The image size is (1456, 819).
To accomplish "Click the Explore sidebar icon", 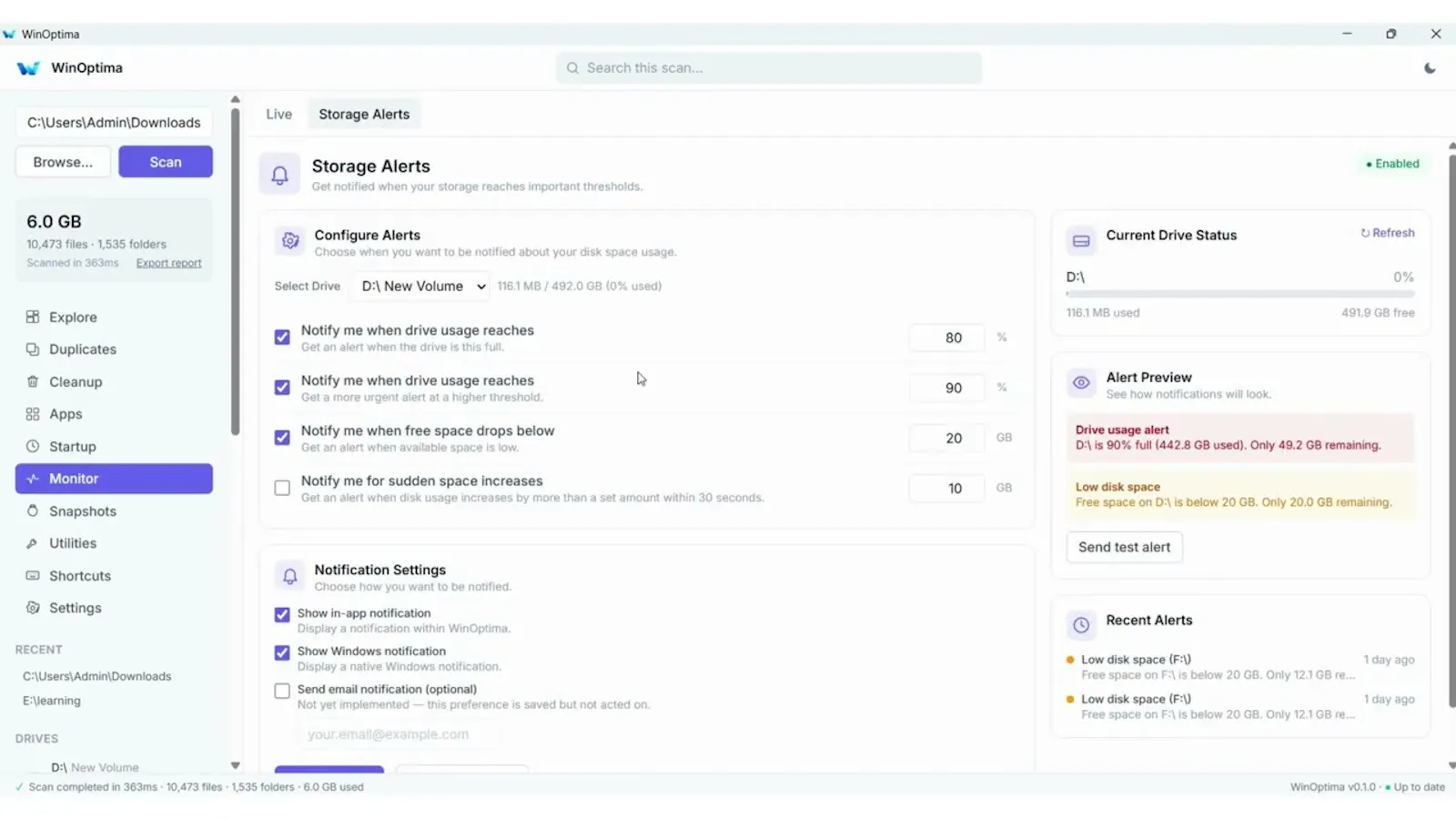I will [x=33, y=317].
